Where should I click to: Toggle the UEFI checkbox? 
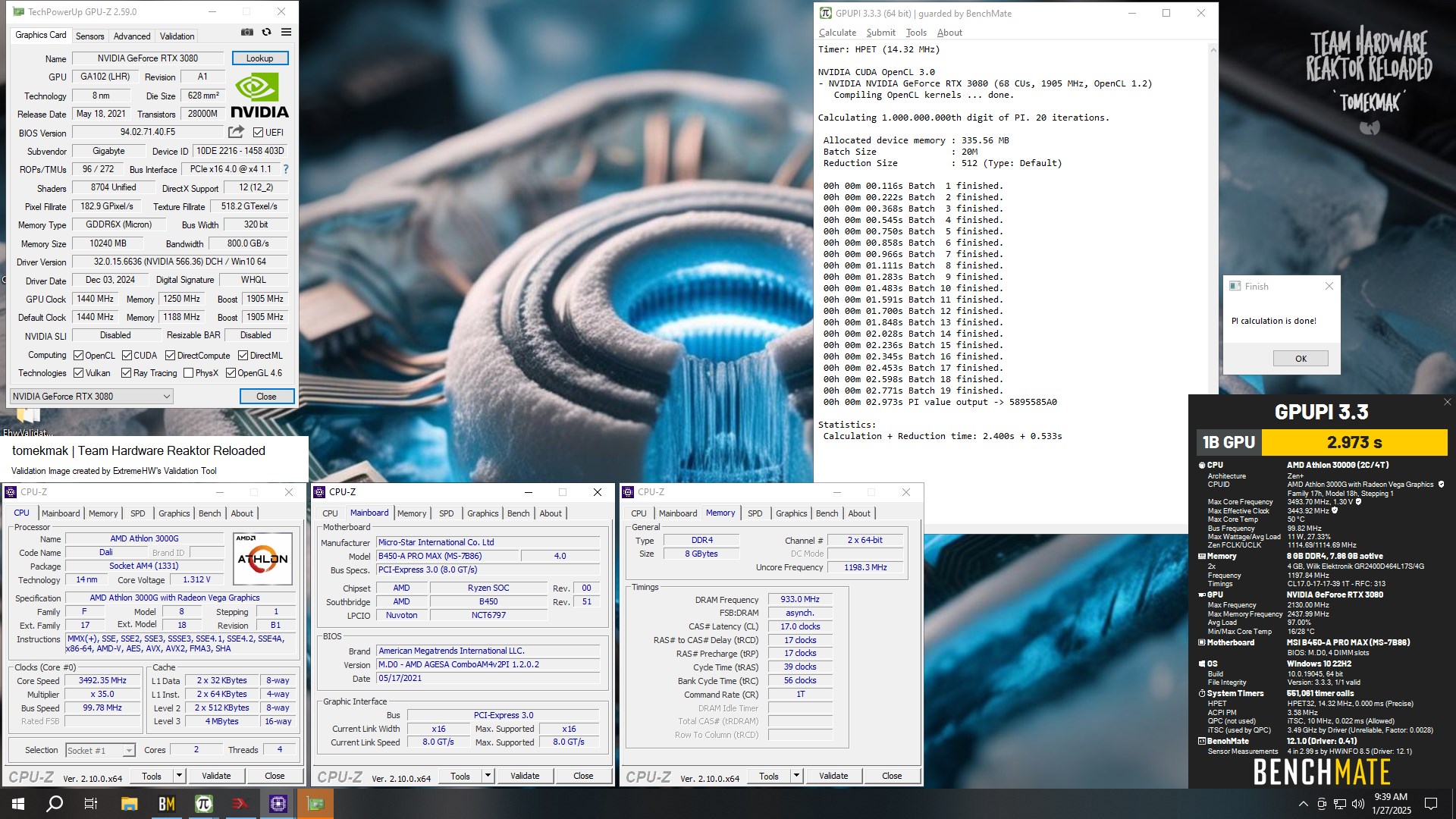click(258, 133)
